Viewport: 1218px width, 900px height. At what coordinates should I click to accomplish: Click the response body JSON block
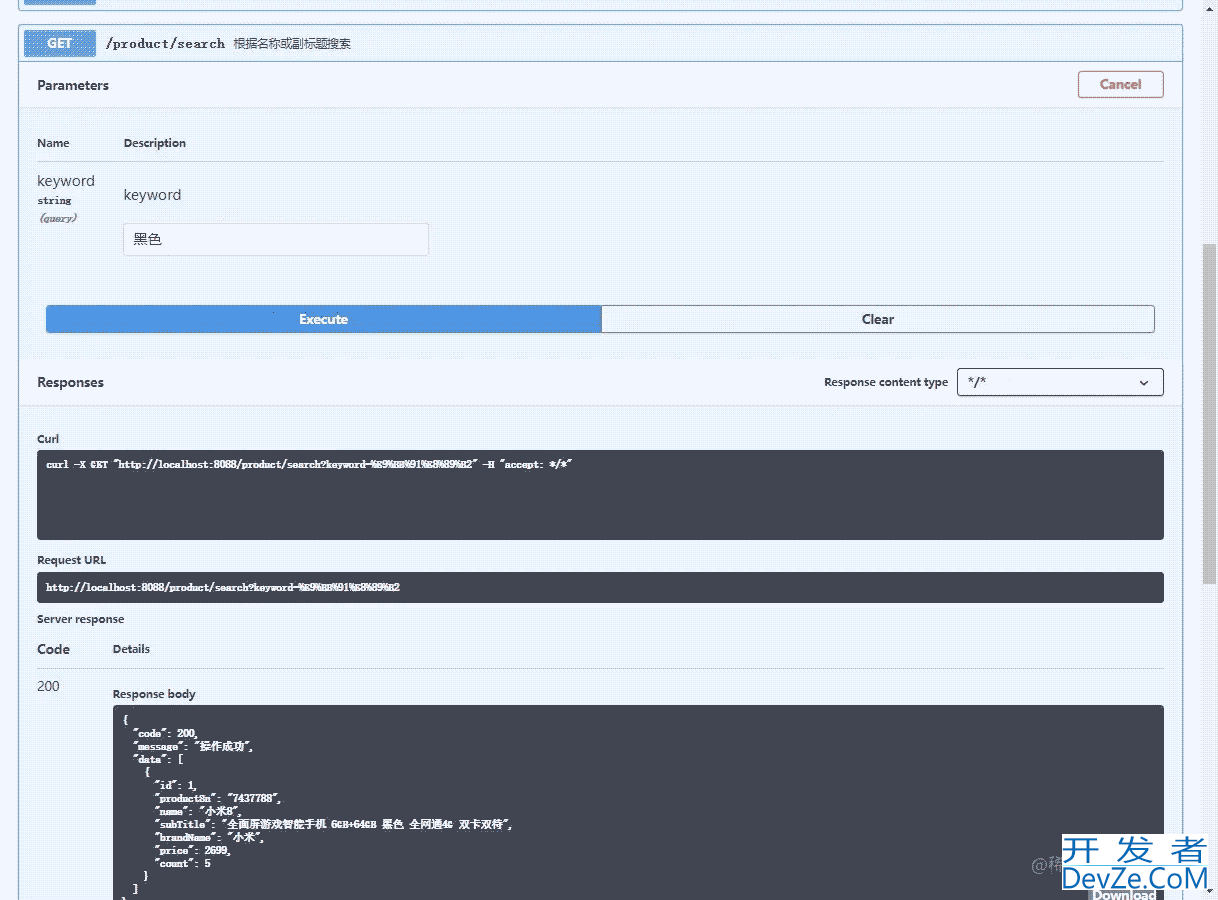pyautogui.click(x=638, y=802)
